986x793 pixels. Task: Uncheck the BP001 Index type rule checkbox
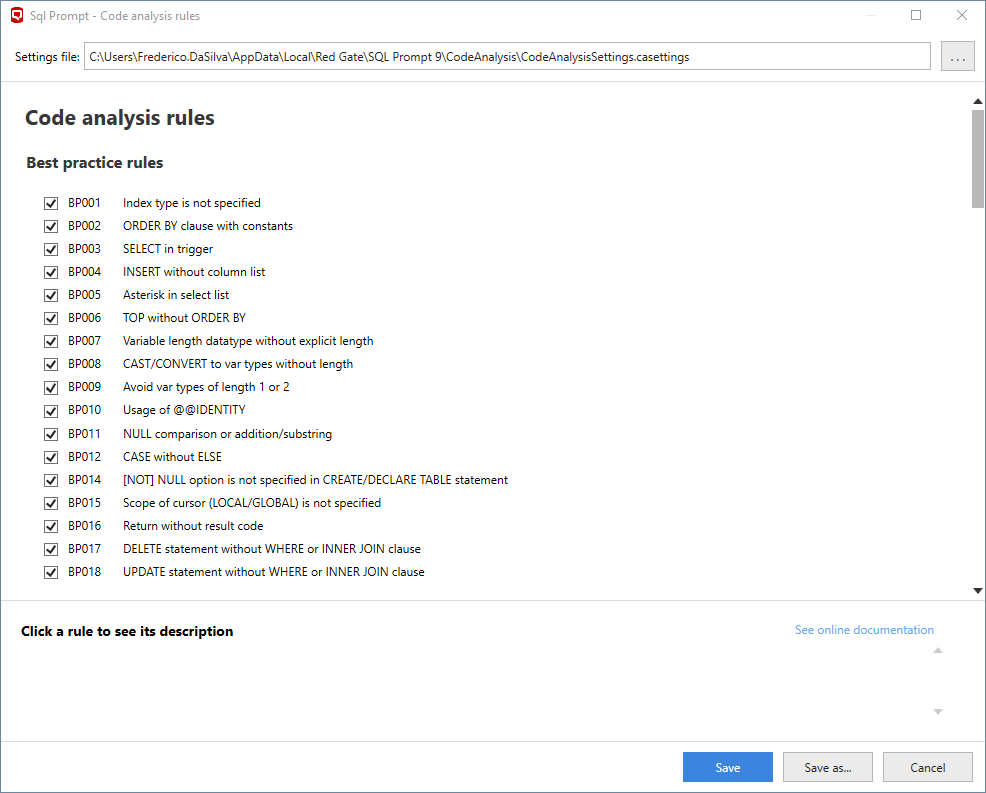[51, 203]
